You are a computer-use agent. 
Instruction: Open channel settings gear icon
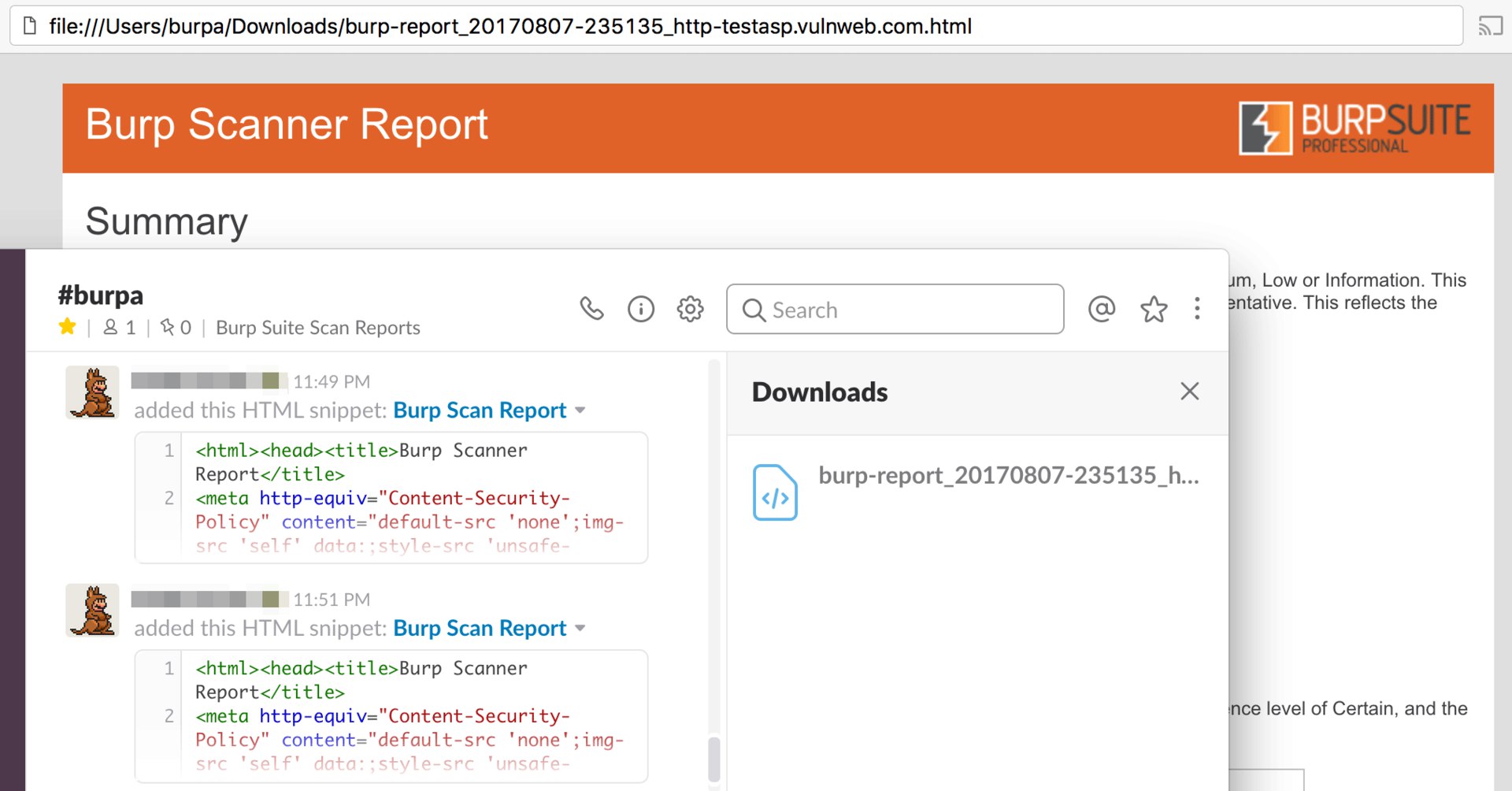(691, 309)
